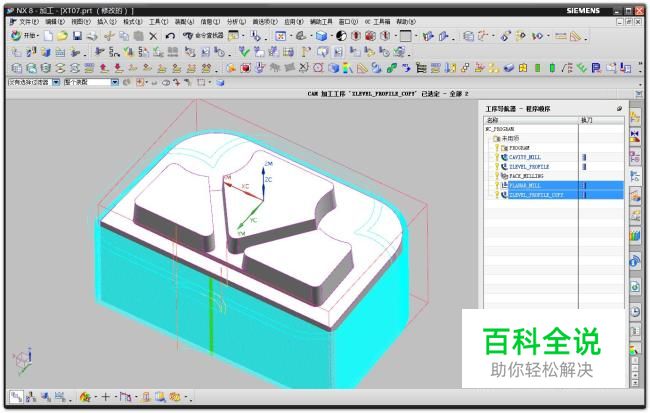Open the Start dropdown menu
The width and height of the screenshot is (650, 413).
22,35
